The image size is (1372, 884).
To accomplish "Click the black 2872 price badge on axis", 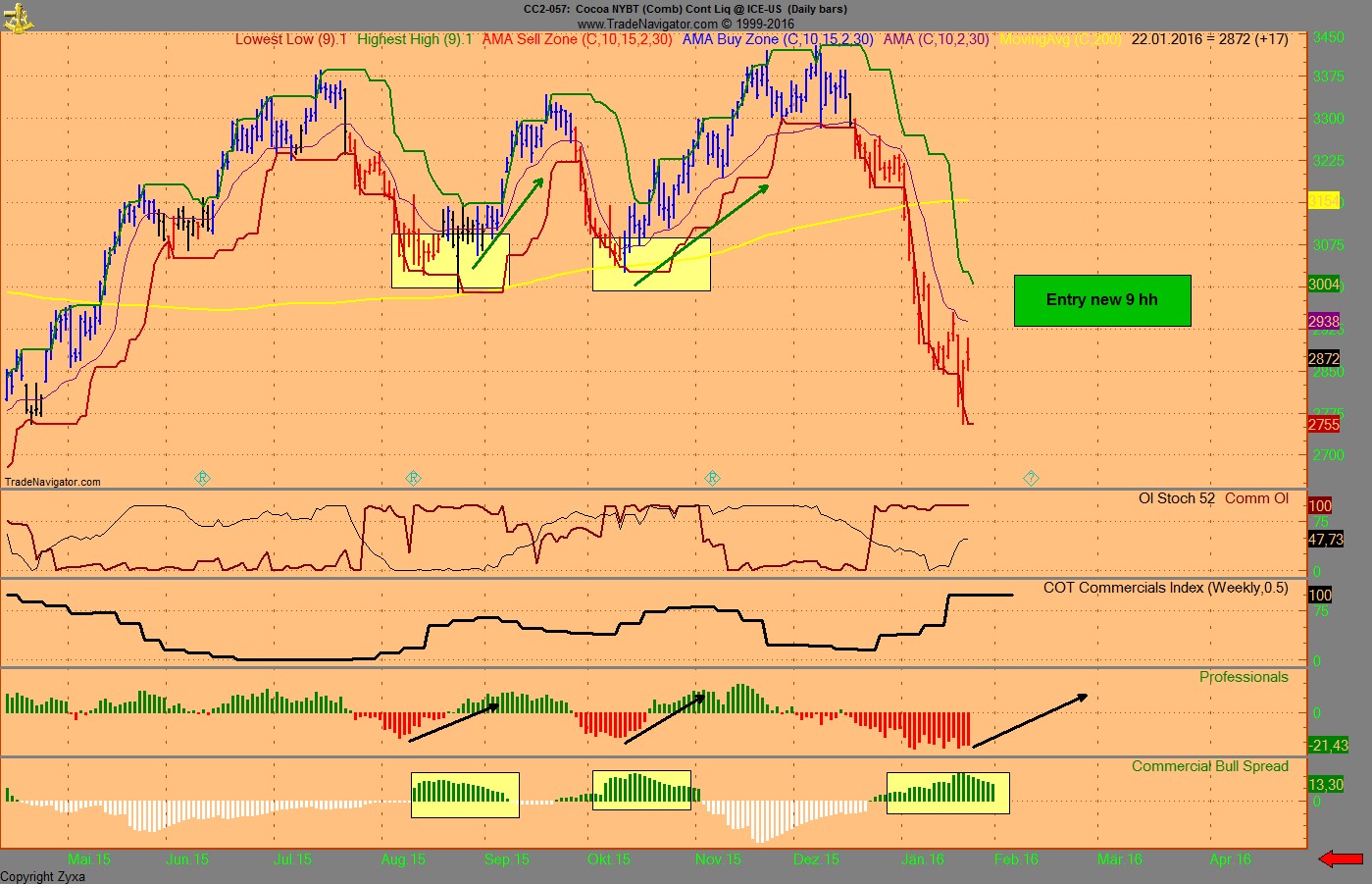I will coord(1323,358).
